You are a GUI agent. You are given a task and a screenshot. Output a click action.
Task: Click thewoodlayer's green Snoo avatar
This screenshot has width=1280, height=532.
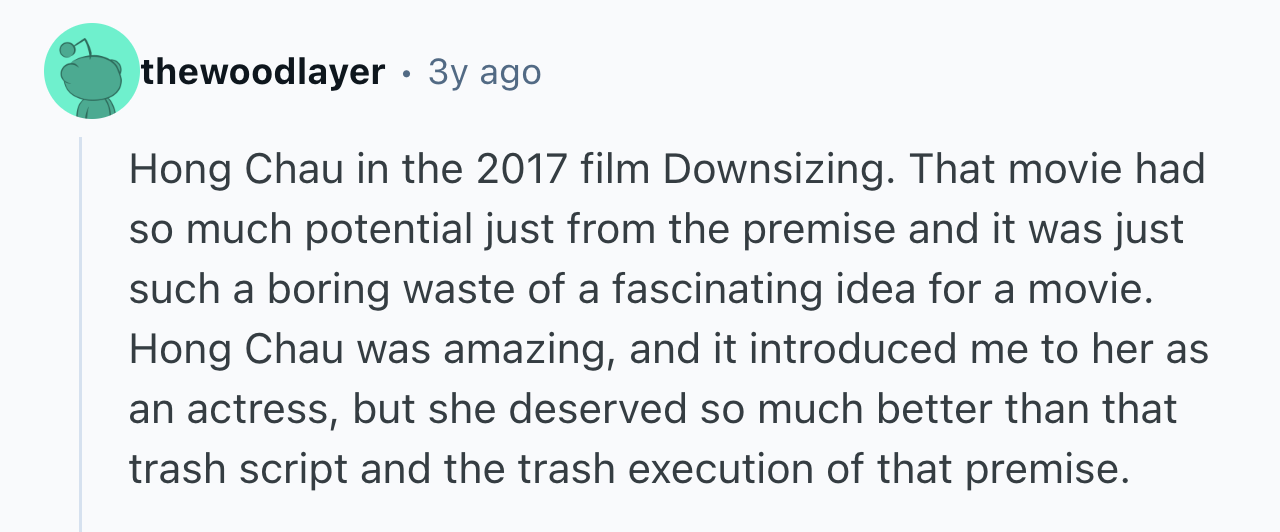(91, 72)
